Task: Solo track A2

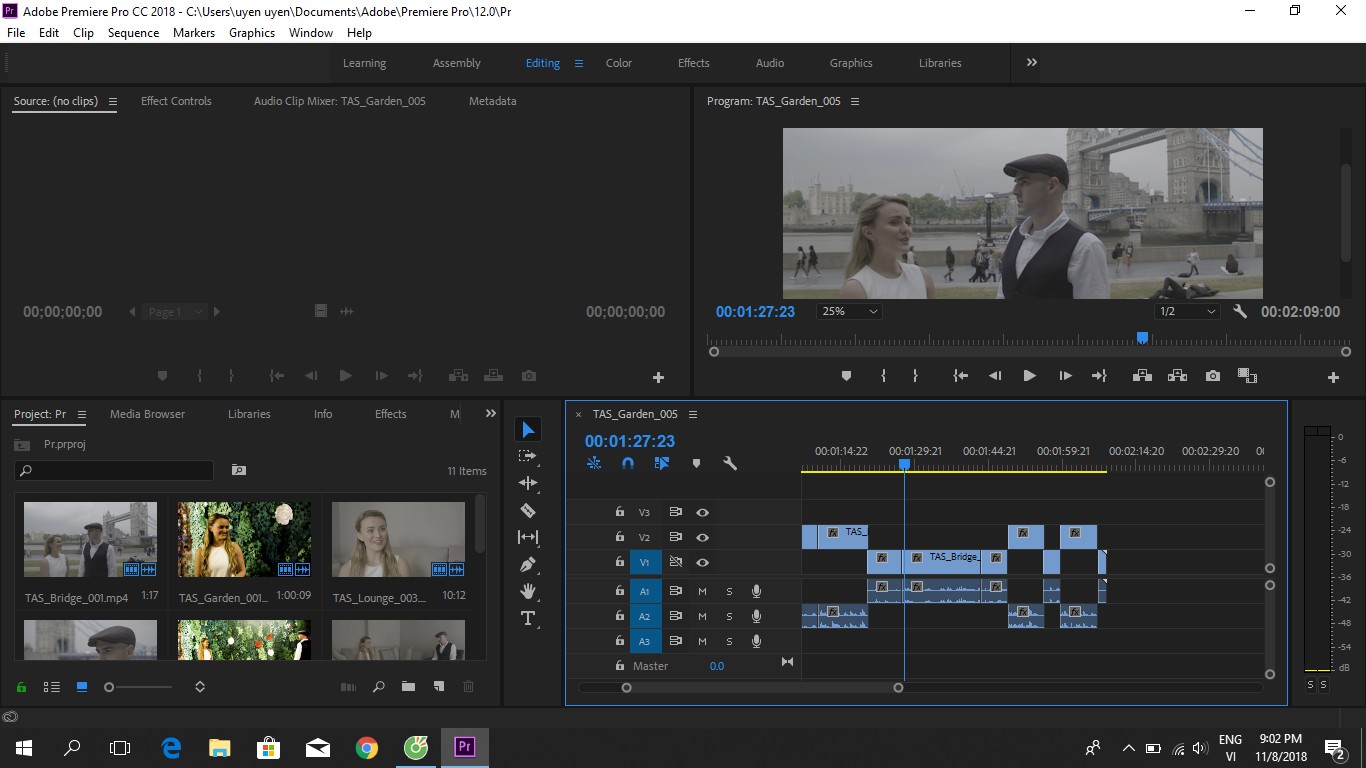Action: coord(729,616)
